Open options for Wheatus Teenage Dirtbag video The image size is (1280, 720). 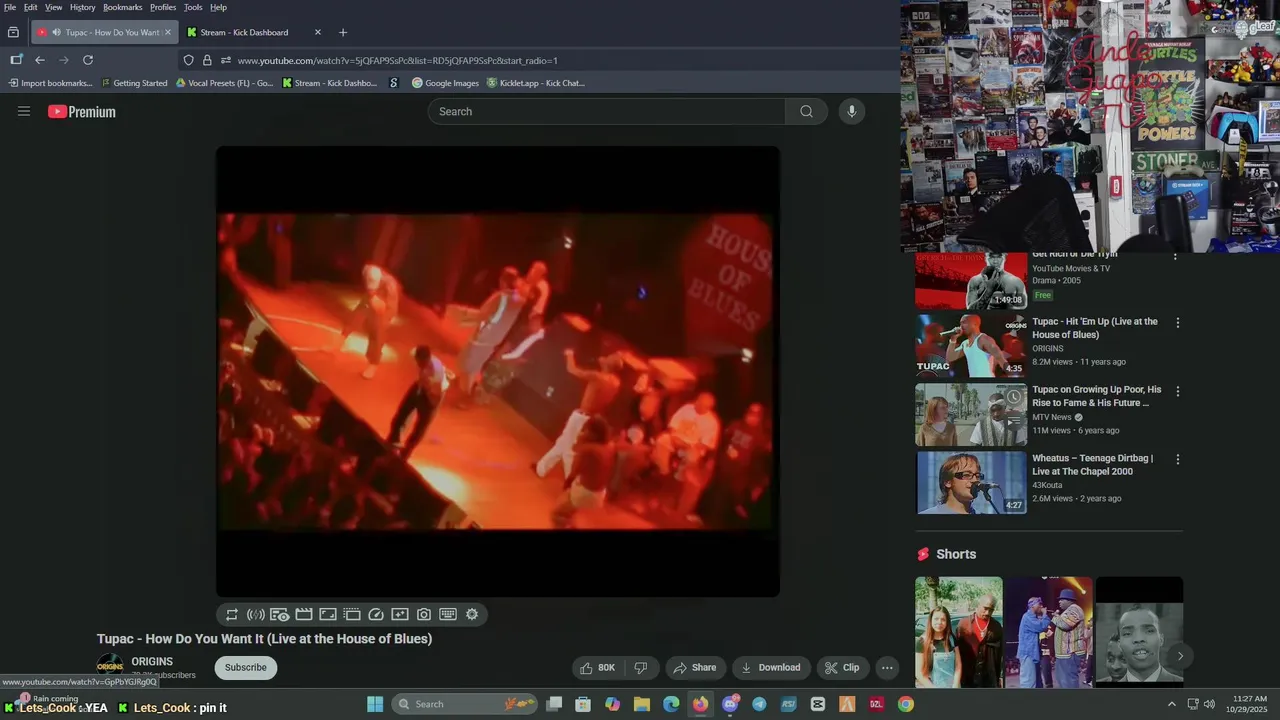coord(1178,459)
